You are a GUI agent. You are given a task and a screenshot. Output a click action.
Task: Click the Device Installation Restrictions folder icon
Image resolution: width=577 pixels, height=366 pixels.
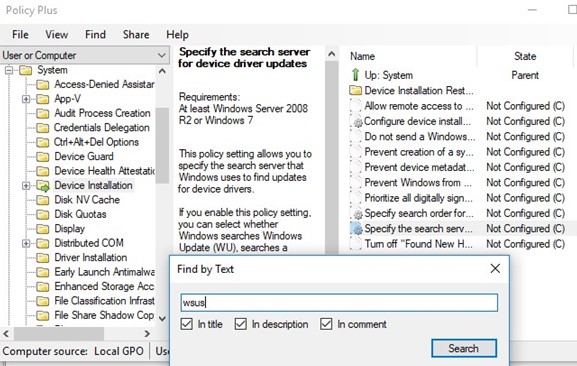coord(355,90)
